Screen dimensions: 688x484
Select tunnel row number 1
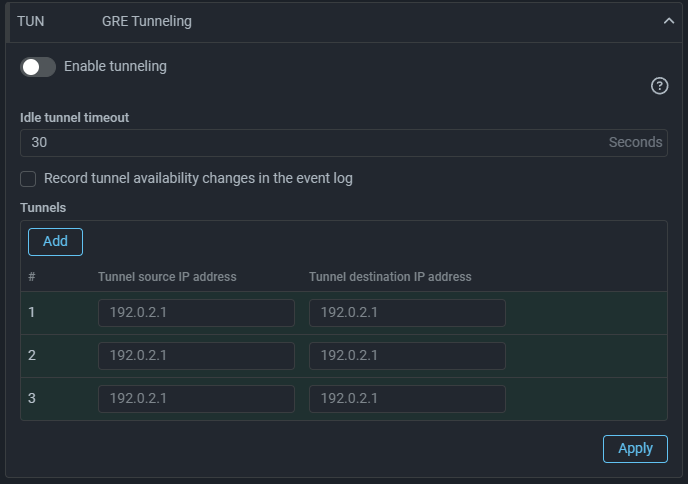click(x=32, y=312)
